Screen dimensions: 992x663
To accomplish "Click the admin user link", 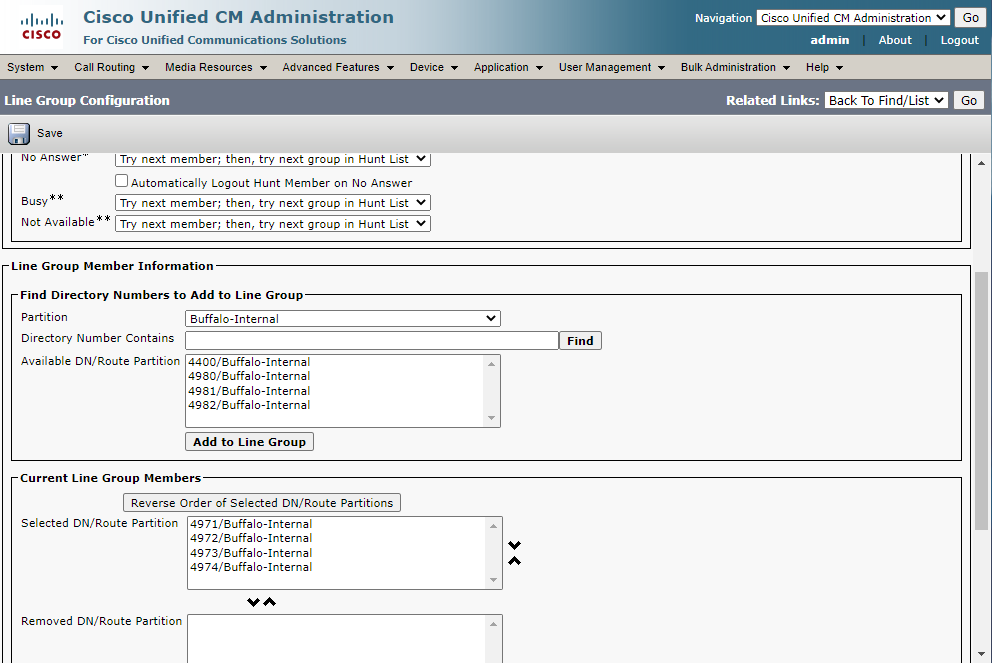I will [x=829, y=40].
